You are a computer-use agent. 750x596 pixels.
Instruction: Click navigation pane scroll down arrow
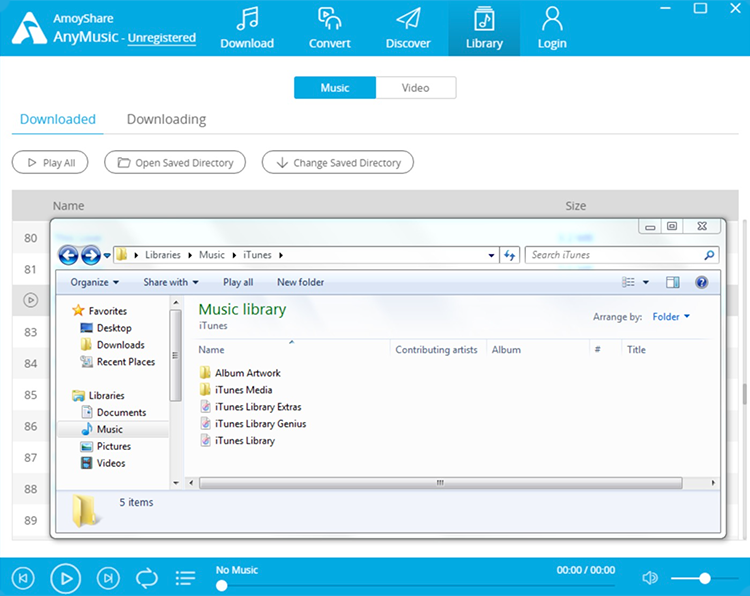coord(176,483)
